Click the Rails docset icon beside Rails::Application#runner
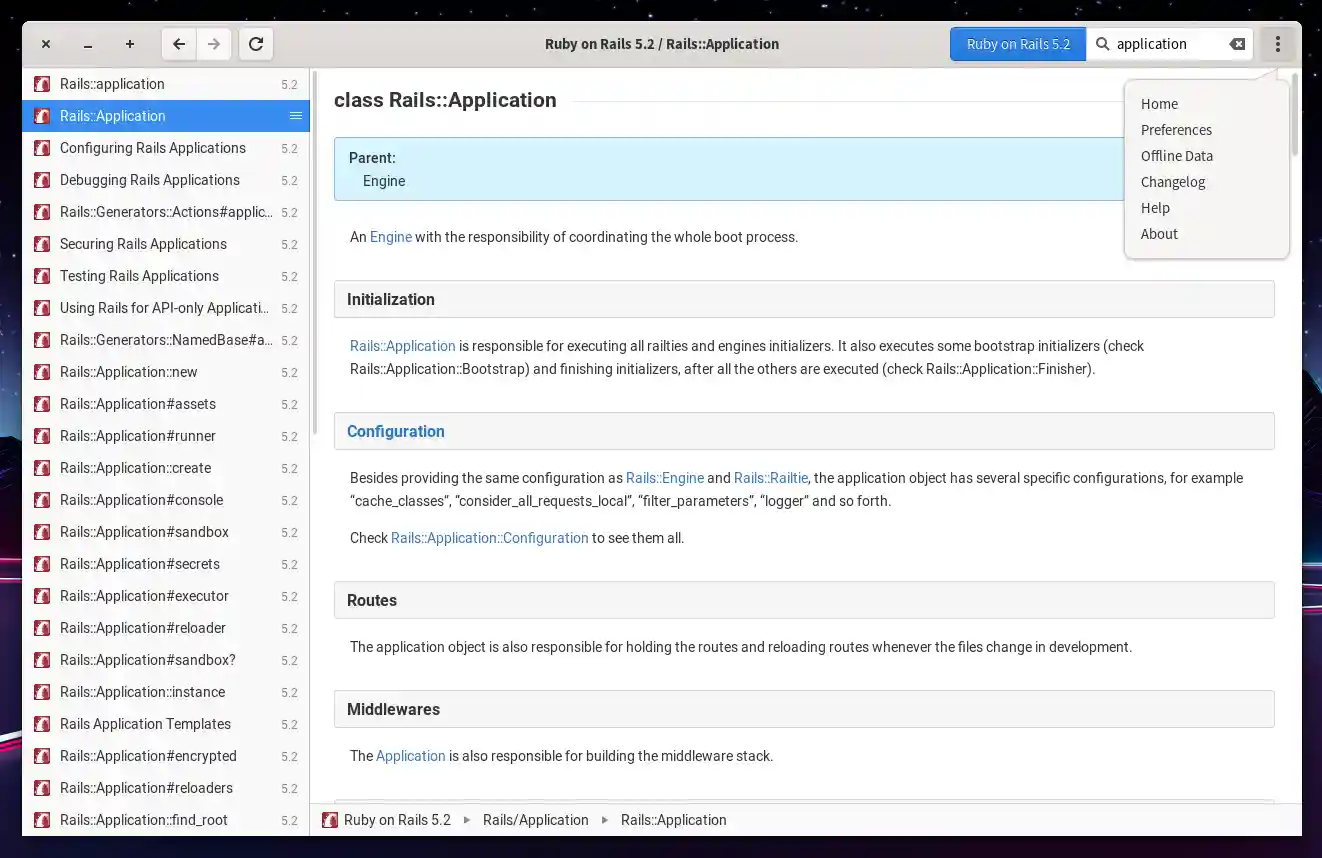This screenshot has height=858, width=1322. 41,436
